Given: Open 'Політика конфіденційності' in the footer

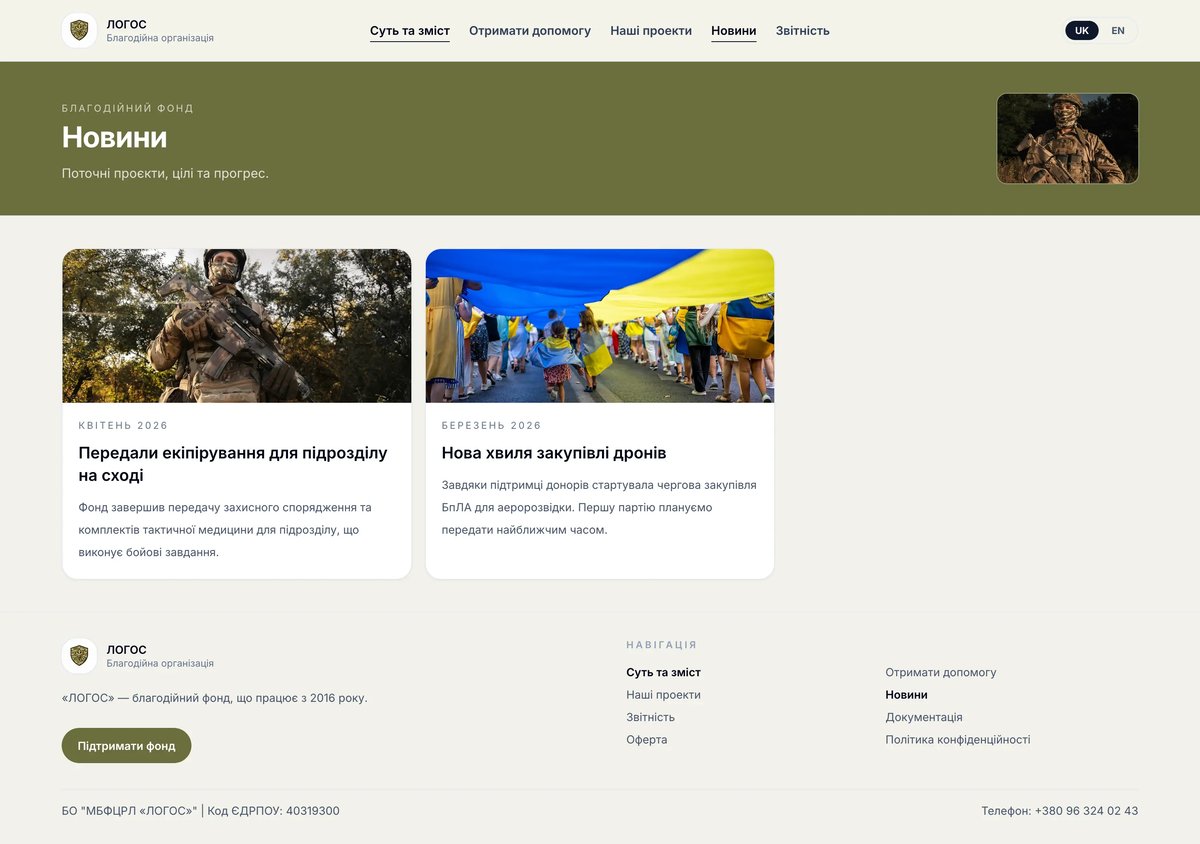Looking at the screenshot, I should (x=958, y=740).
